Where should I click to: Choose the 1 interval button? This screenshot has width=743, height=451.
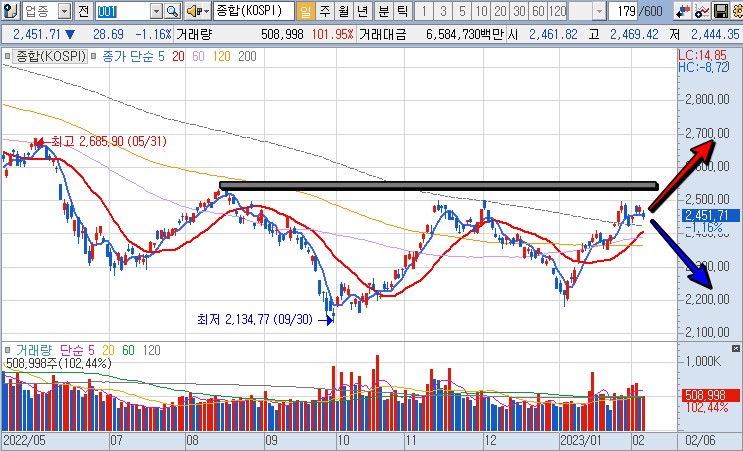(x=424, y=11)
